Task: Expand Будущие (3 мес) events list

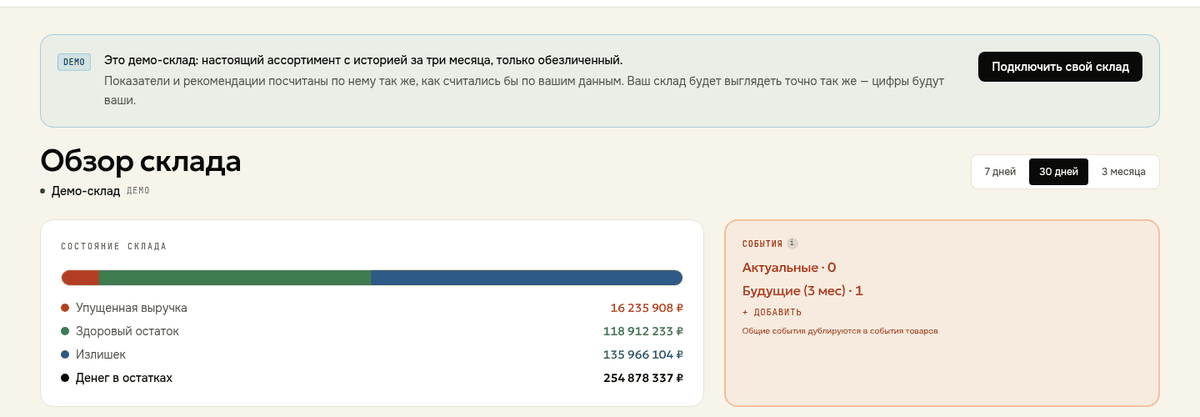Action: (802, 291)
